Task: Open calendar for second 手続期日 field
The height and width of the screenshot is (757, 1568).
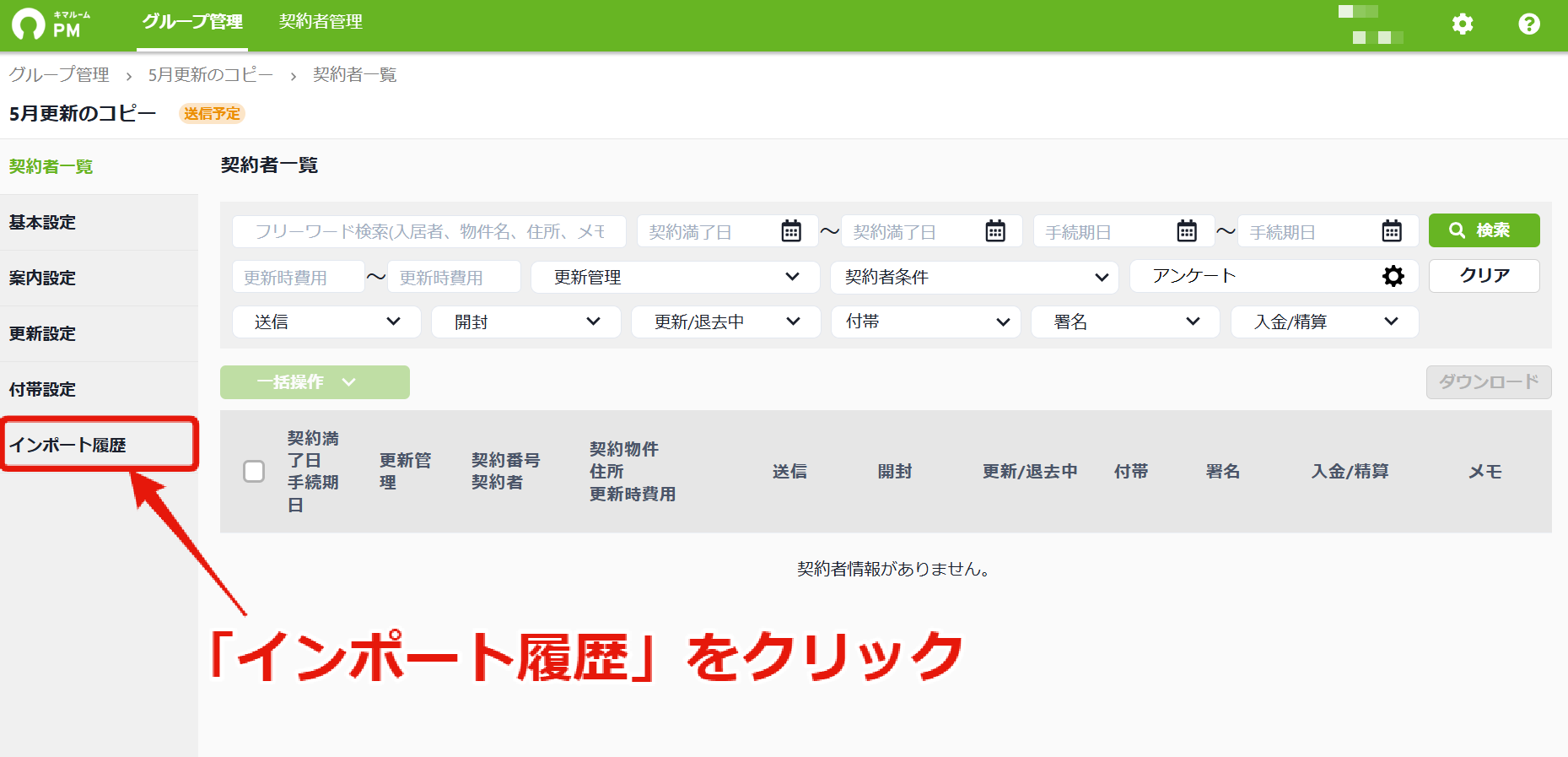Action: click(1392, 230)
